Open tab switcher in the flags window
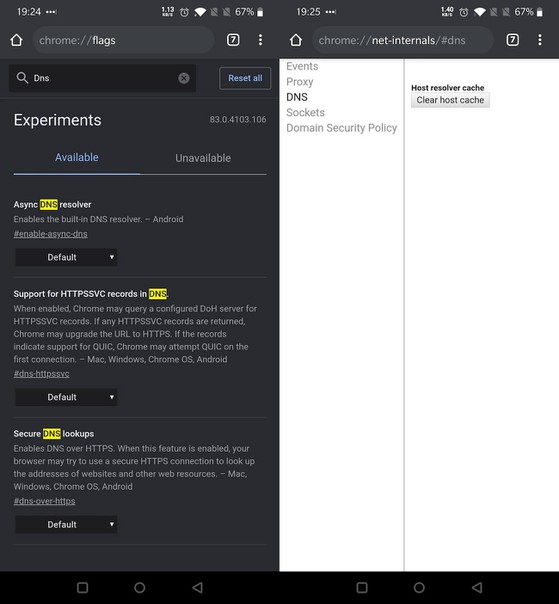This screenshot has width=559, height=604. pos(233,40)
